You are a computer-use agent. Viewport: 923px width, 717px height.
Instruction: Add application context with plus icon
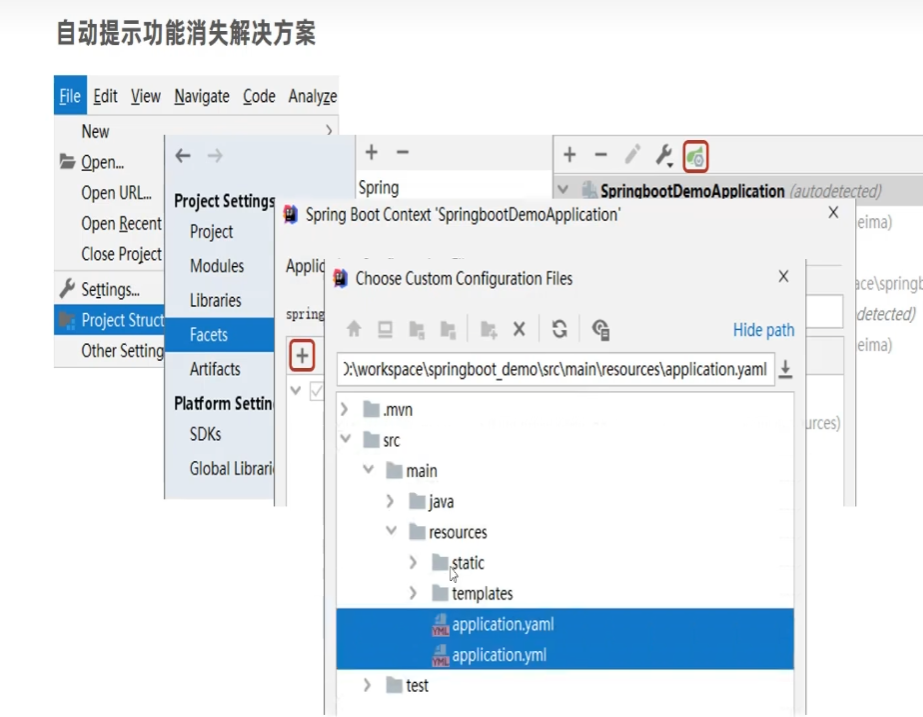click(x=569, y=155)
